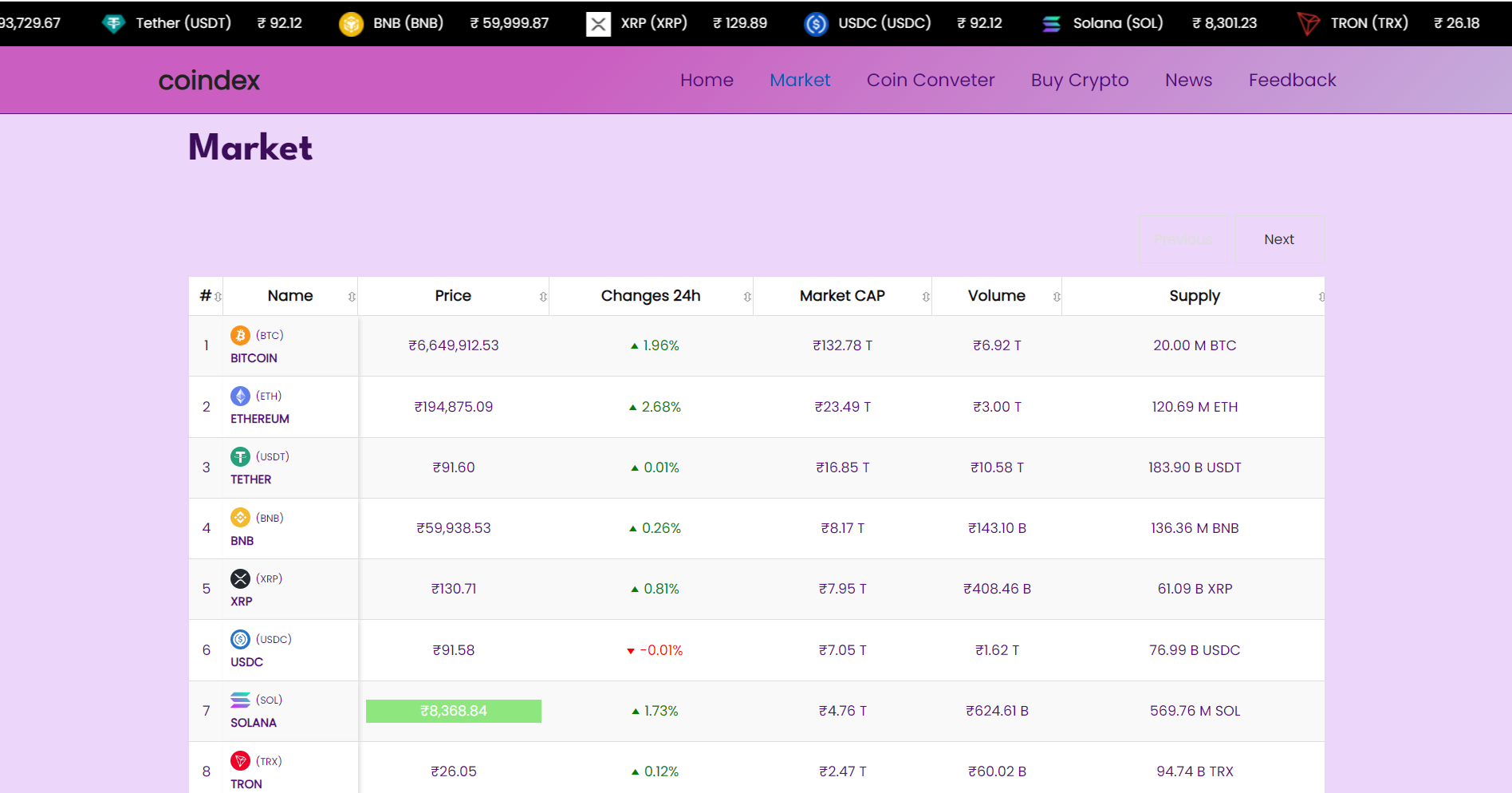Sort the table by Market CAP column
This screenshot has height=793, width=1512.
click(842, 296)
